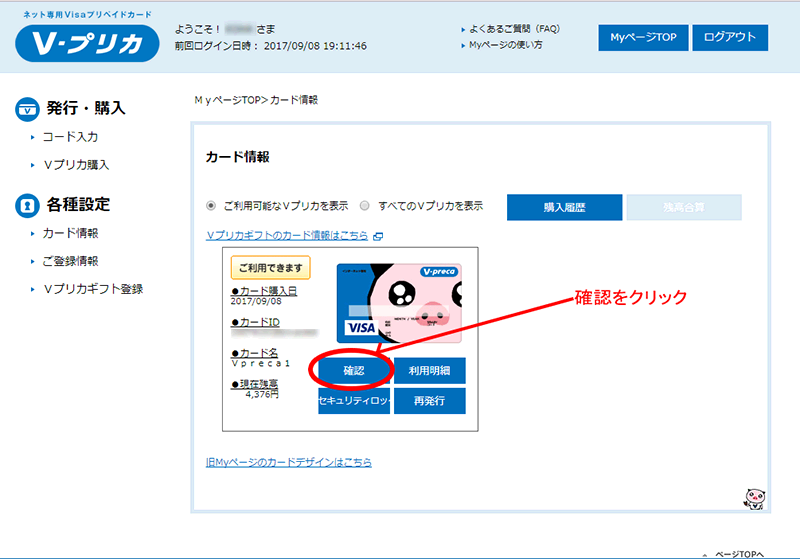Click the ●カードID label

pyautogui.click(x=255, y=322)
